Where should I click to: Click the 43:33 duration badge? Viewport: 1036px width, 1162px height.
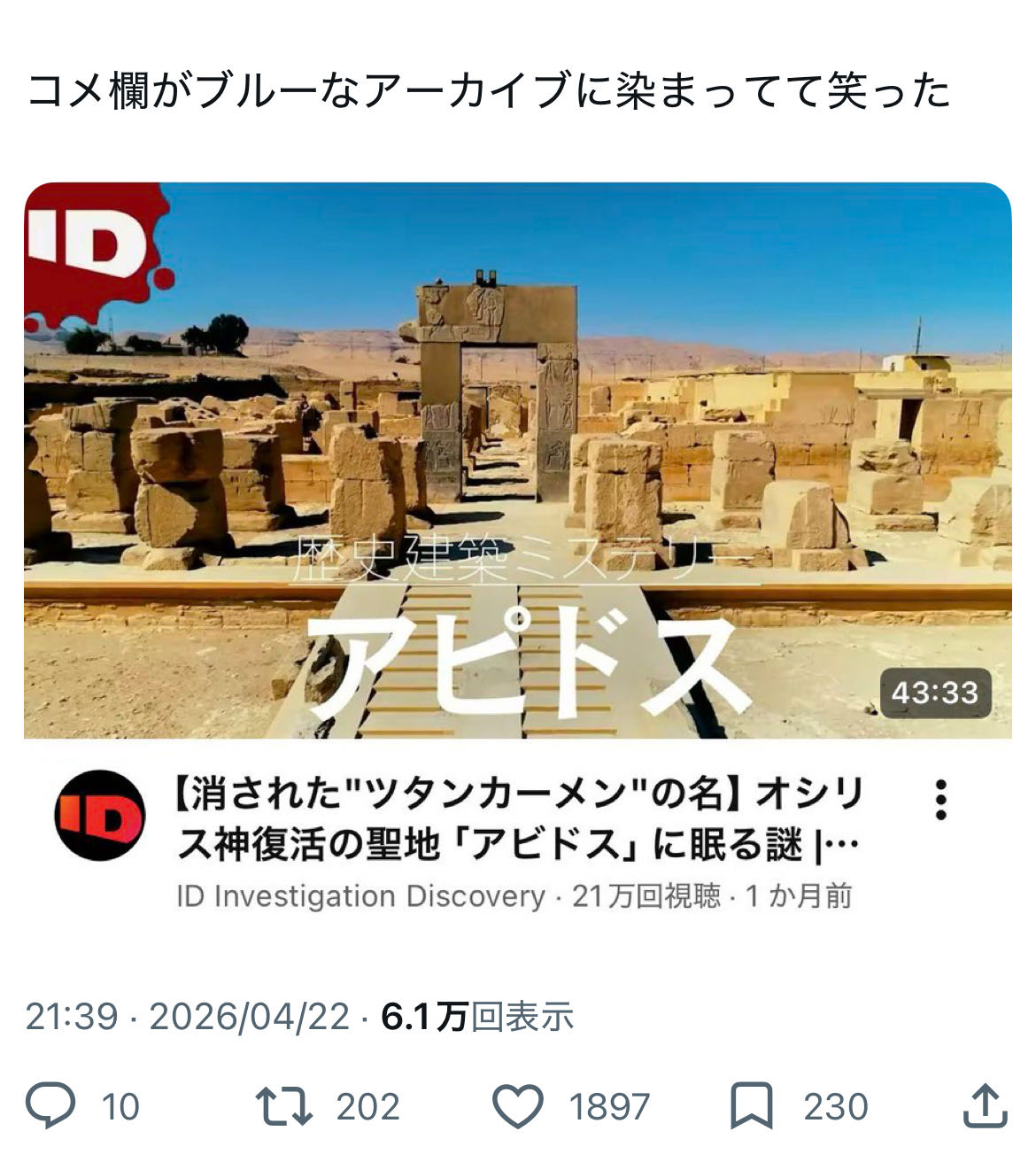(x=935, y=693)
